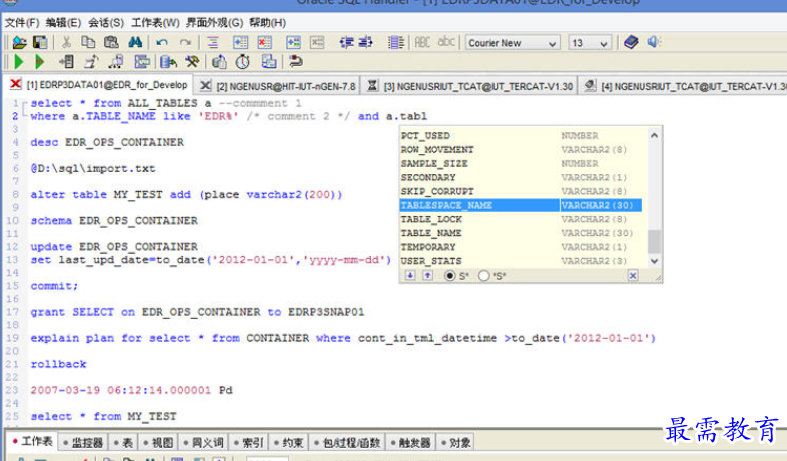
Task: Click the decrease indent icon
Action: [346, 43]
